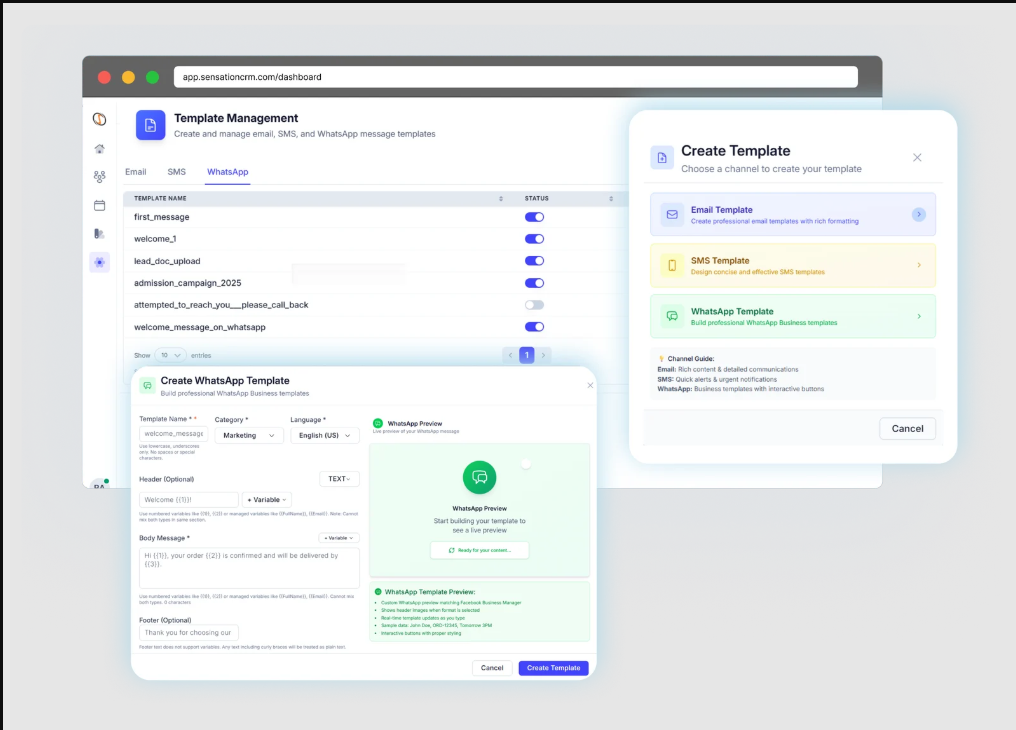Click the user avatar at sidebar bottom
Viewport: 1016px width, 730px height.
point(99,485)
